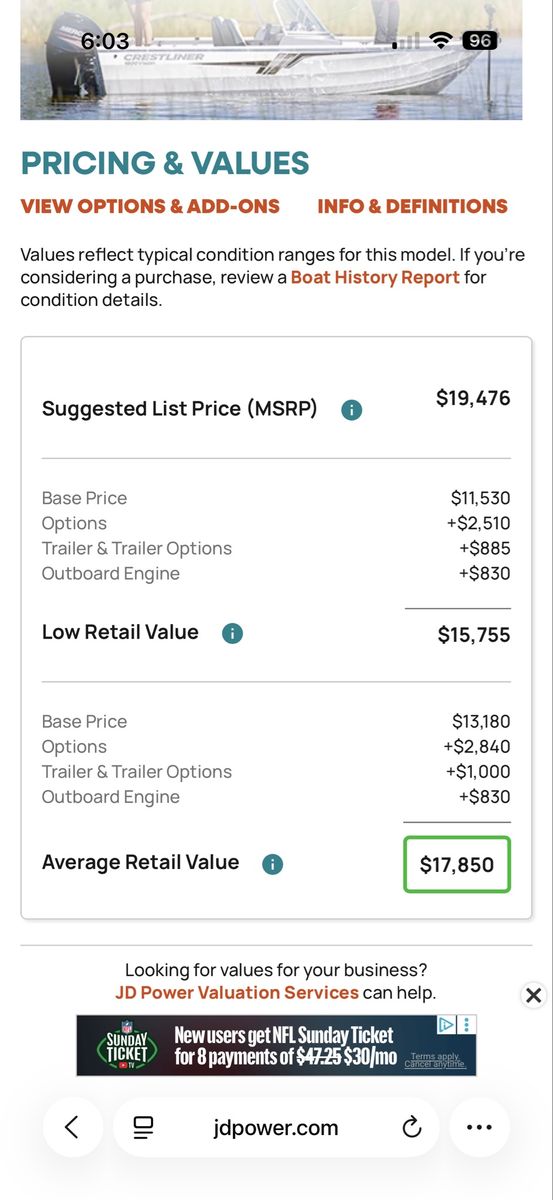Follow the Boat History Report link
Screen dimensions: 553x1200
[375, 277]
